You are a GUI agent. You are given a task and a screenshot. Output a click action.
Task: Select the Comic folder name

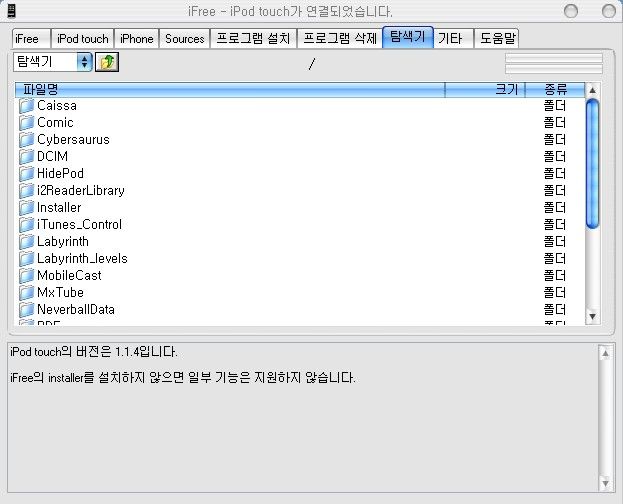(x=55, y=123)
